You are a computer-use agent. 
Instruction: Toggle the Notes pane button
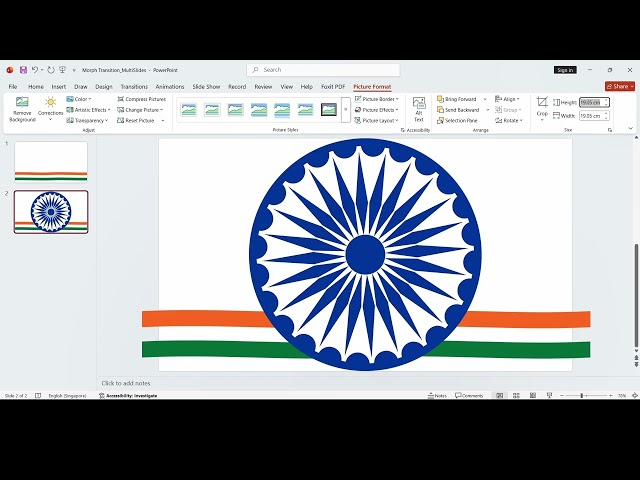(437, 396)
